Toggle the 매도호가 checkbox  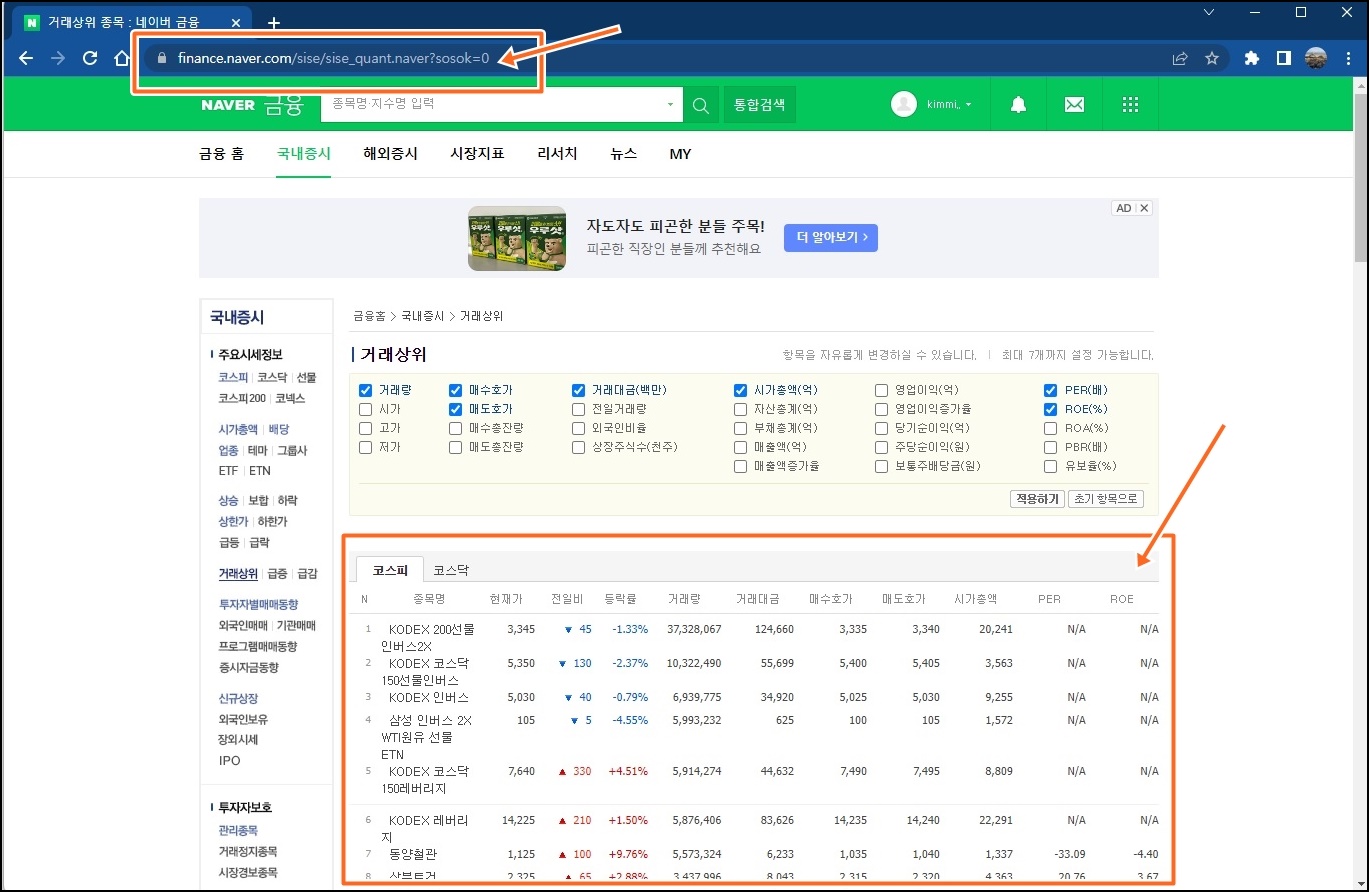(x=456, y=409)
